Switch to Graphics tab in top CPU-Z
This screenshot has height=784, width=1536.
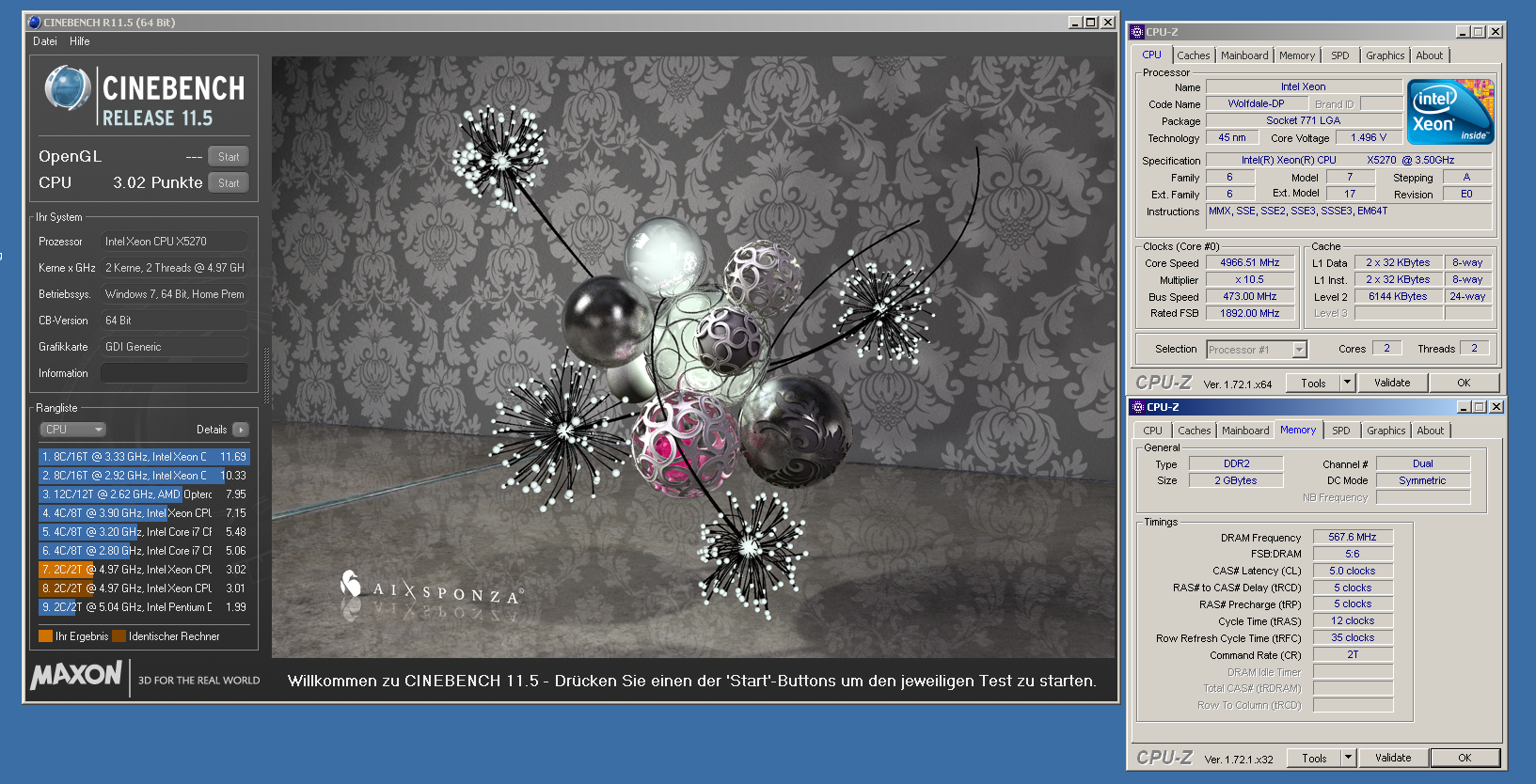[1386, 55]
